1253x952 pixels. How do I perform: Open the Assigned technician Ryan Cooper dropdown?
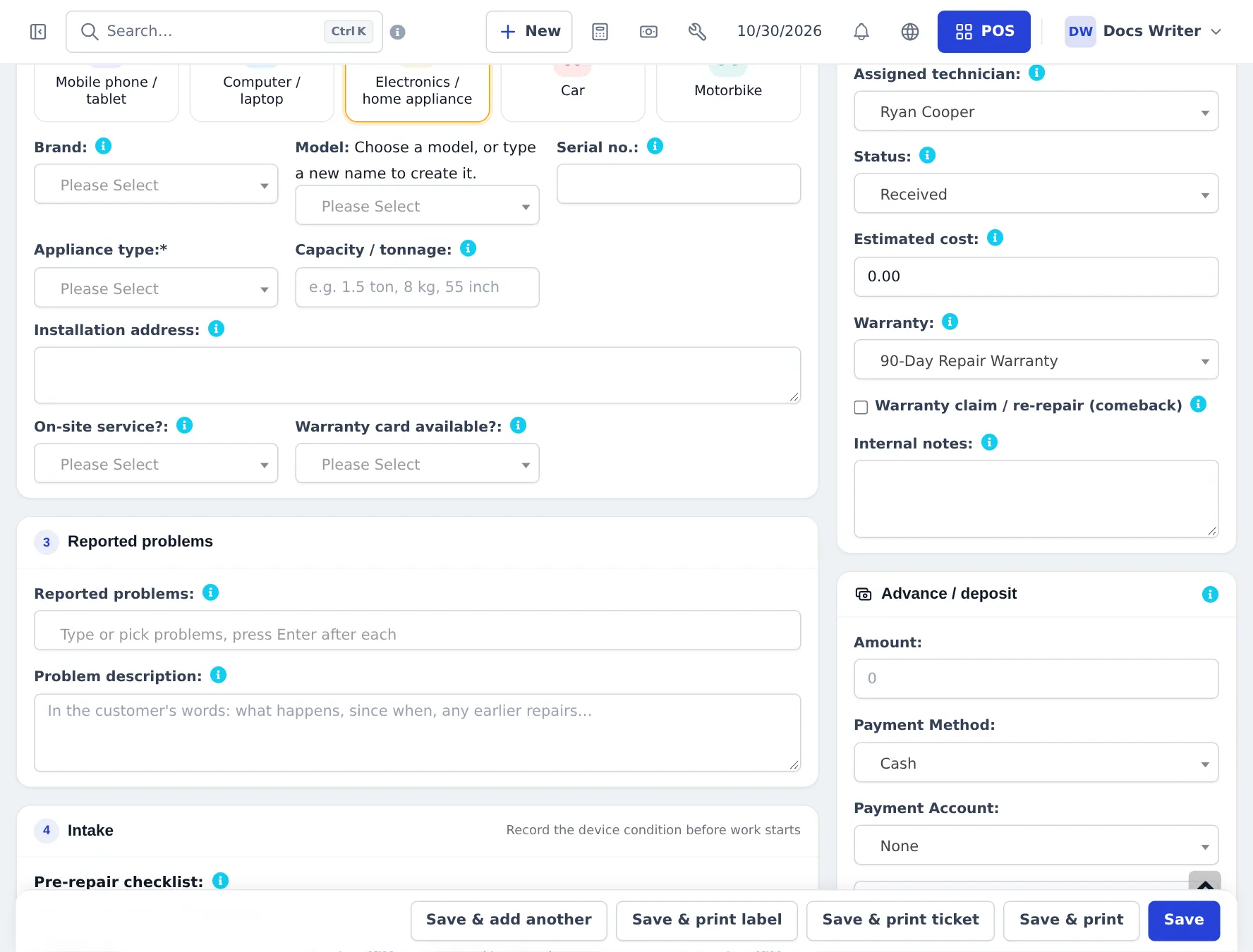click(1036, 111)
